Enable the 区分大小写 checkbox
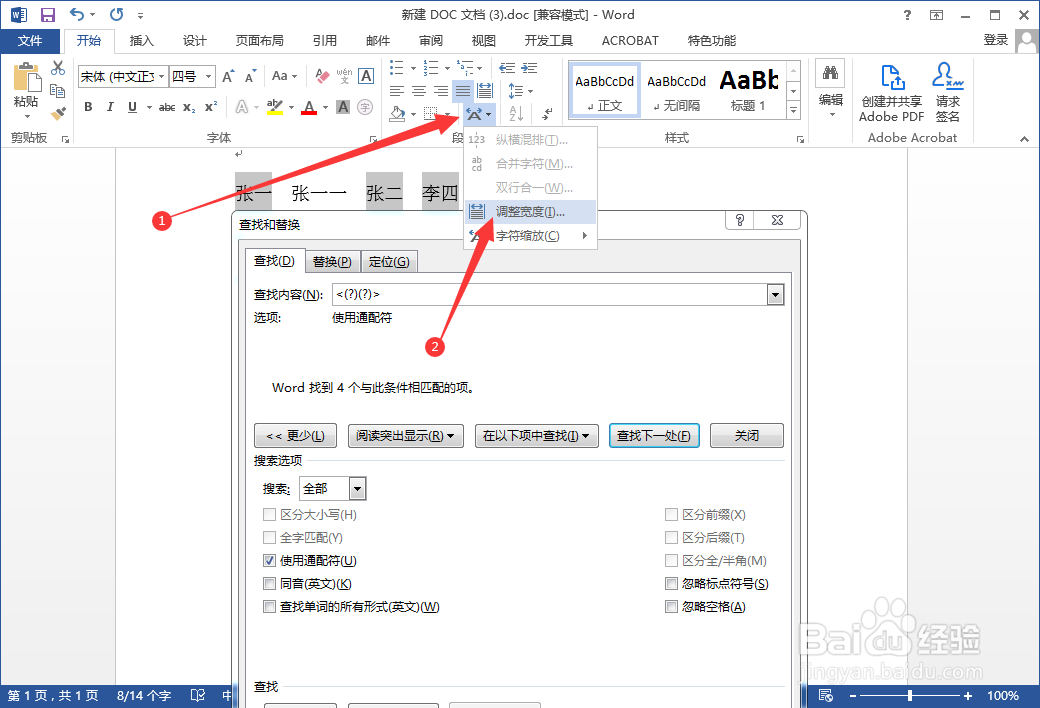This screenshot has width=1040, height=708. point(269,514)
